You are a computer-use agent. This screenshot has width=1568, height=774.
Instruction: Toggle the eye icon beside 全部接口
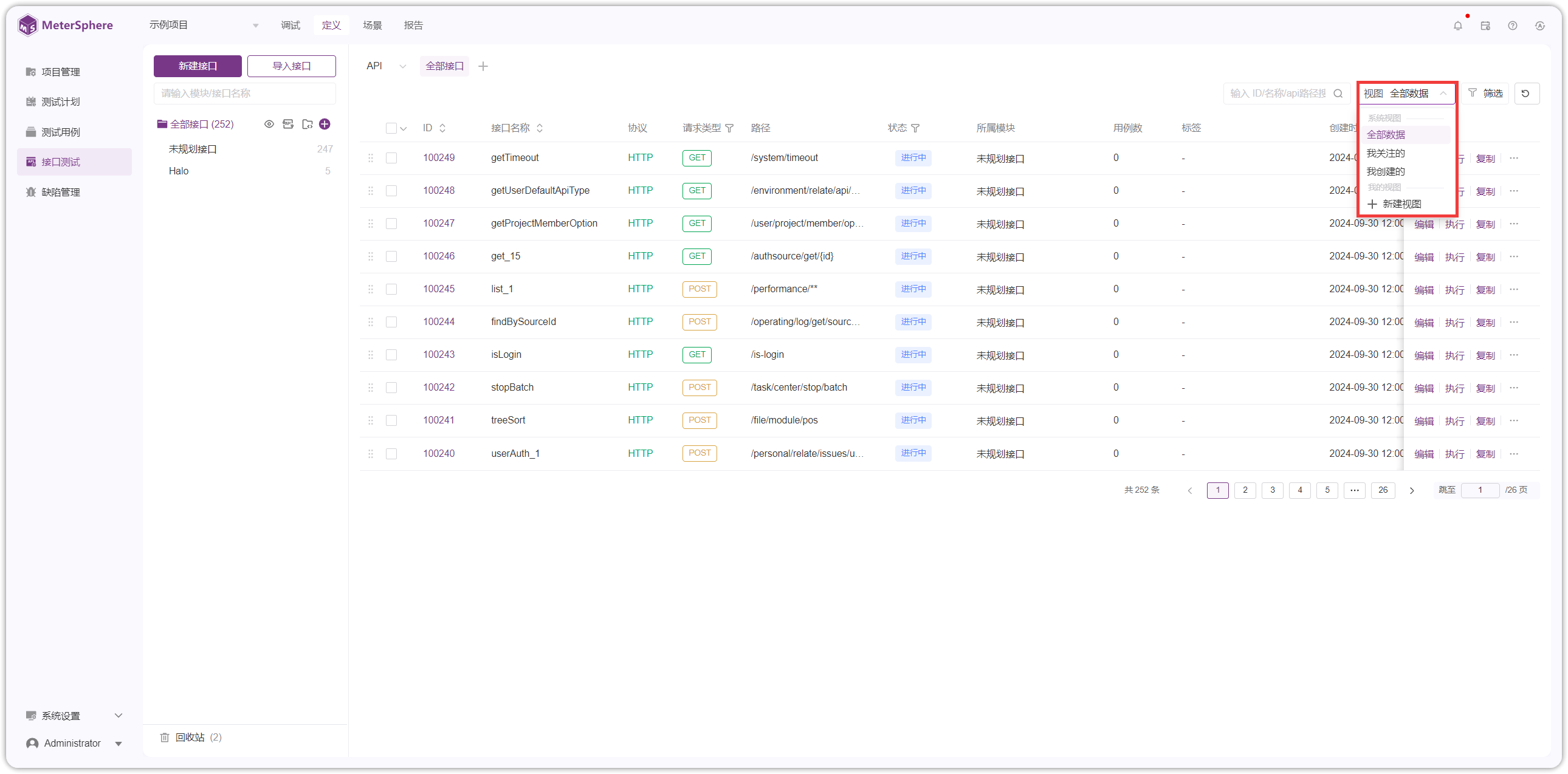pyautogui.click(x=269, y=124)
